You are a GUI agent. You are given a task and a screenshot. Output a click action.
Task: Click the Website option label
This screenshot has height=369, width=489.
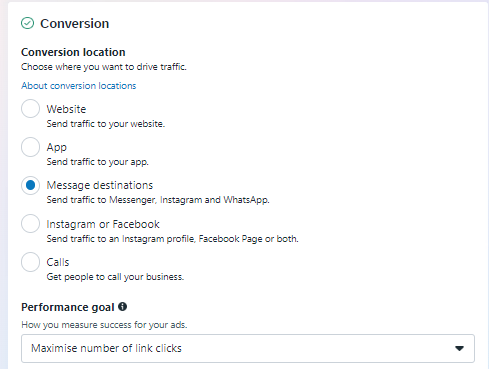pos(66,109)
